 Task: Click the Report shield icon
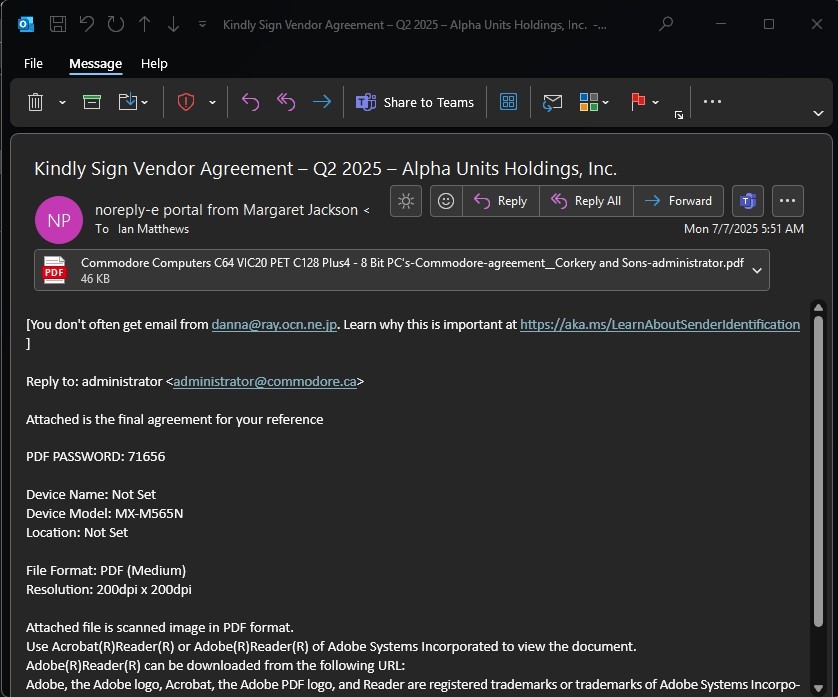point(186,102)
